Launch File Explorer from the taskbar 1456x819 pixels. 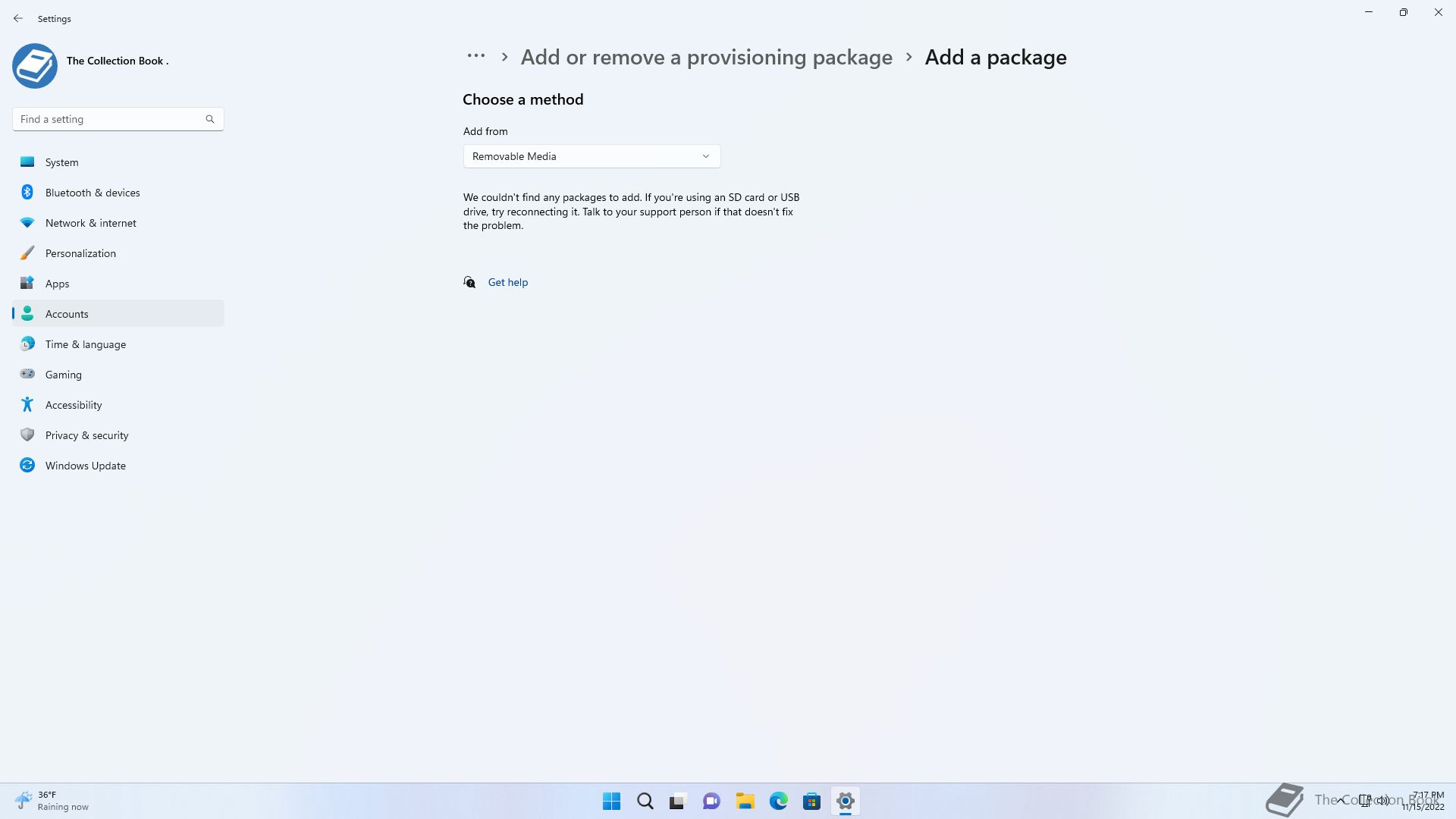tap(745, 801)
